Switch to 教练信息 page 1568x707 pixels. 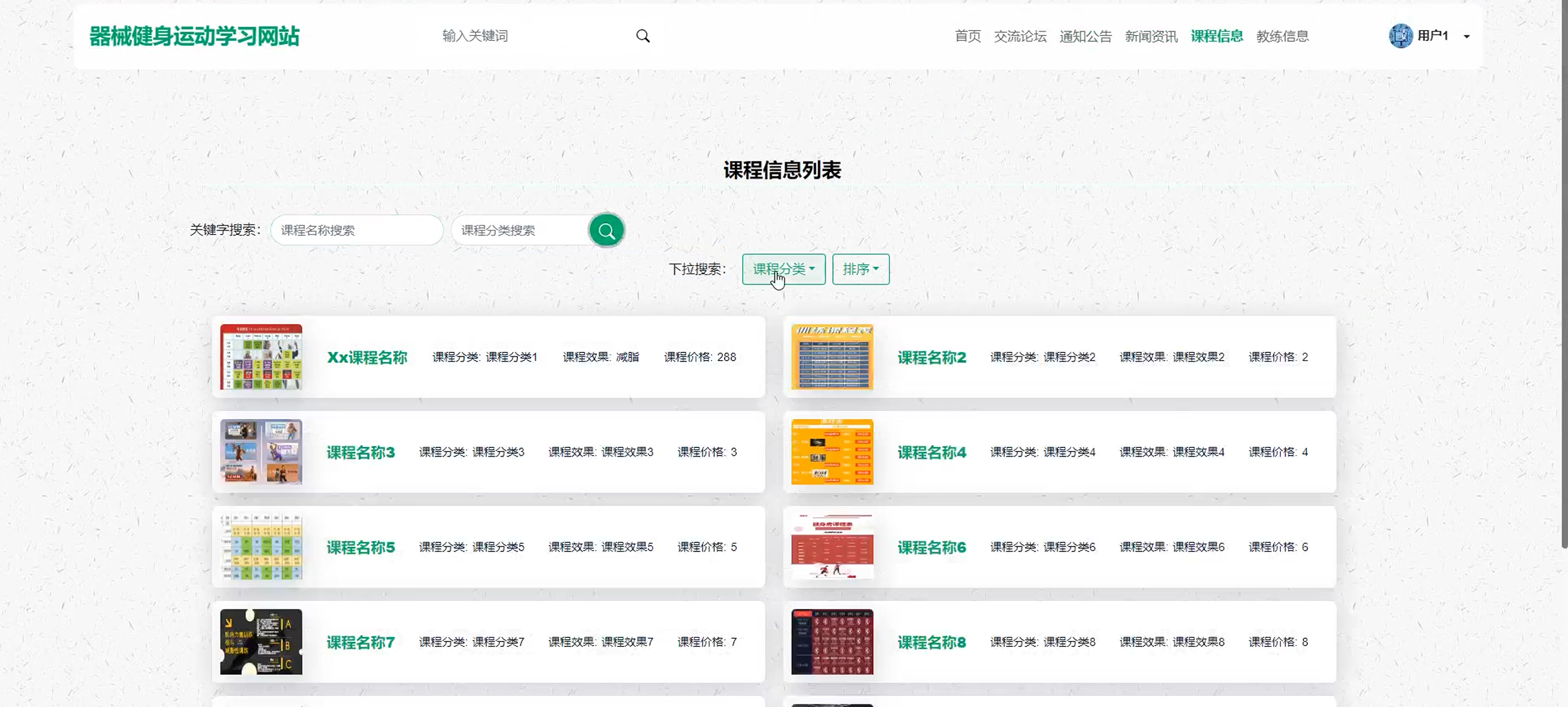click(1282, 36)
